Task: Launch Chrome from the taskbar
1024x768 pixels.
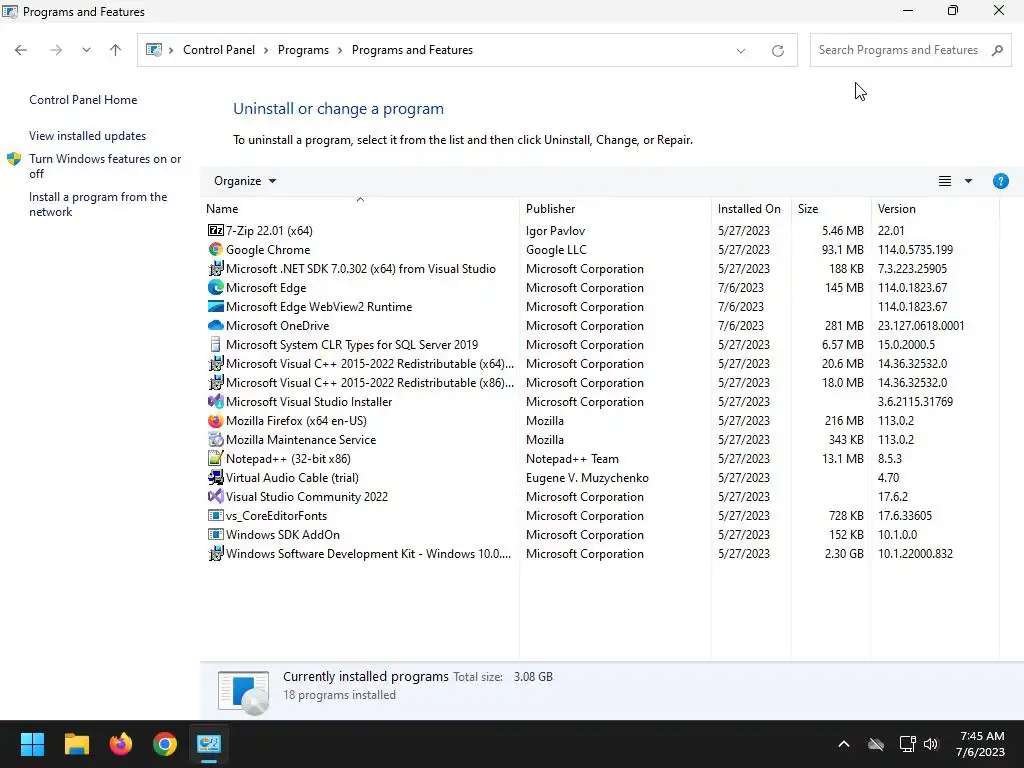Action: pos(165,744)
